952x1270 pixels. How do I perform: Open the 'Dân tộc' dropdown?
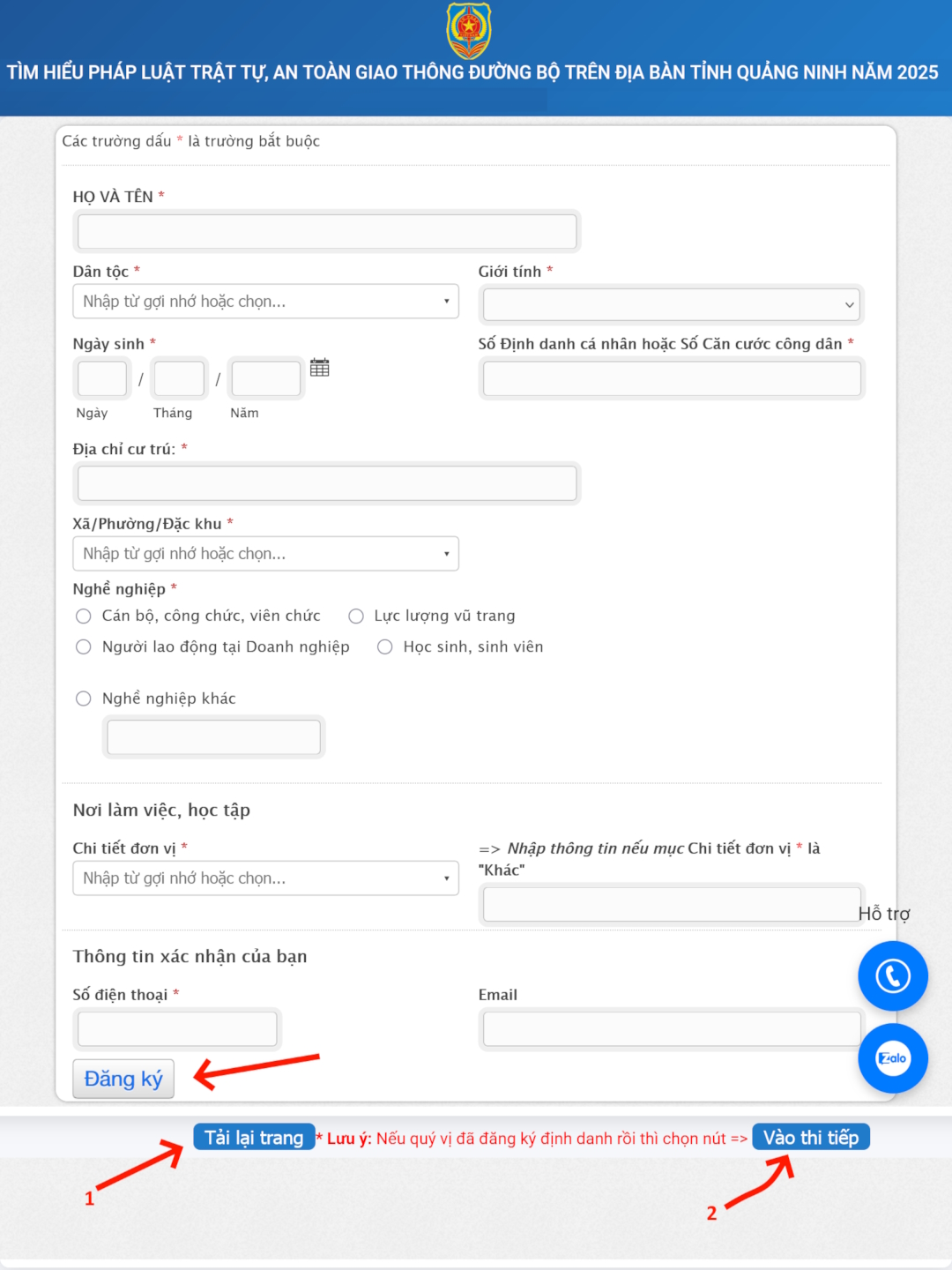[265, 302]
